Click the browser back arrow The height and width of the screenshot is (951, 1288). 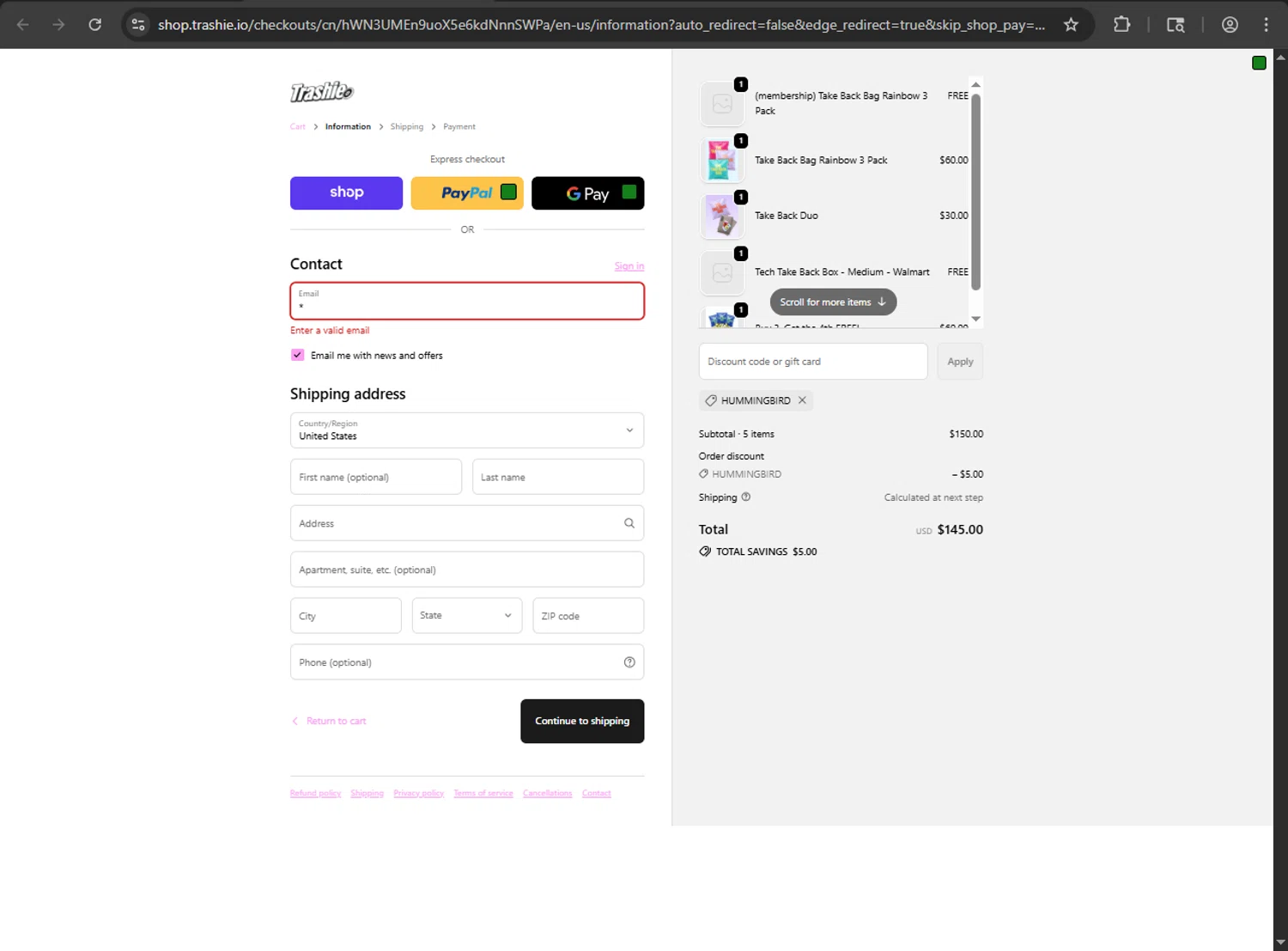pyautogui.click(x=23, y=25)
